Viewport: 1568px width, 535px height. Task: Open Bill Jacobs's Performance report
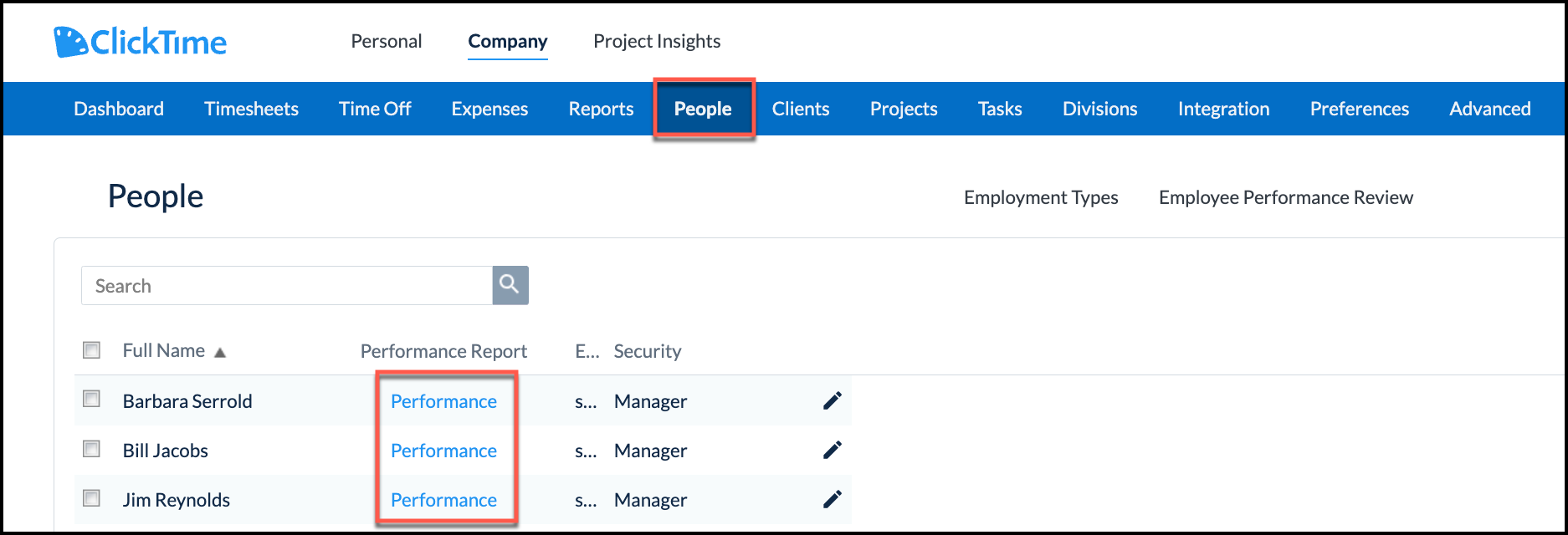click(443, 451)
